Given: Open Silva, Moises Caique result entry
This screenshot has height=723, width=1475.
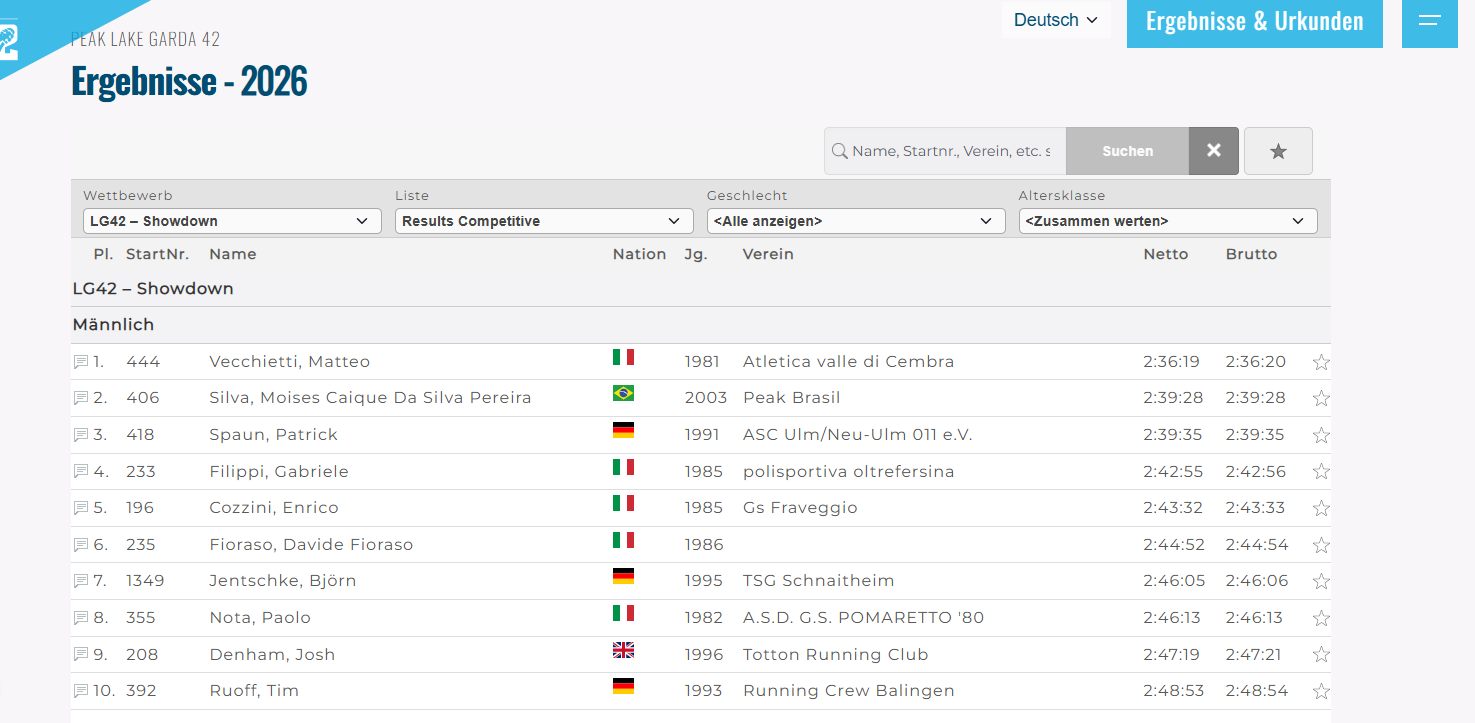Looking at the screenshot, I should [x=370, y=398].
